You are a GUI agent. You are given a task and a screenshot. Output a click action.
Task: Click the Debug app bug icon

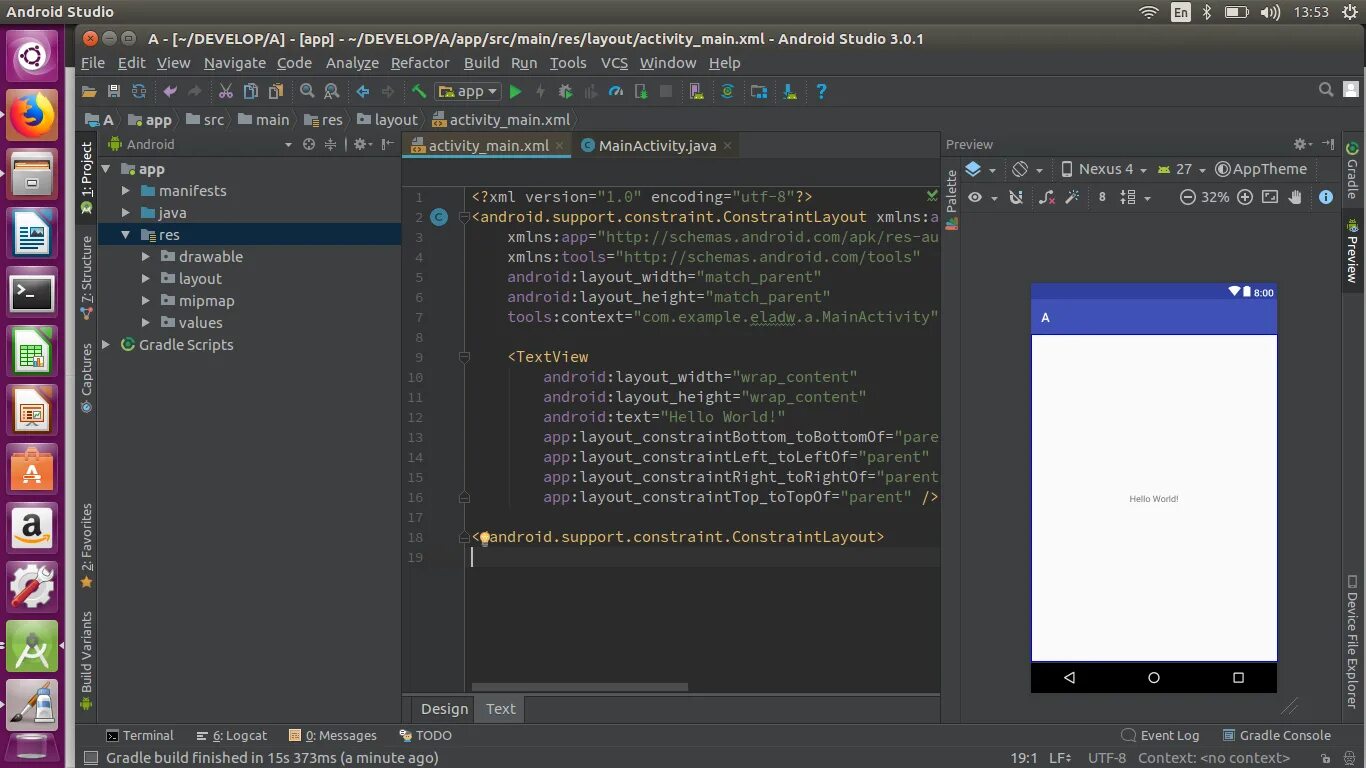(566, 91)
